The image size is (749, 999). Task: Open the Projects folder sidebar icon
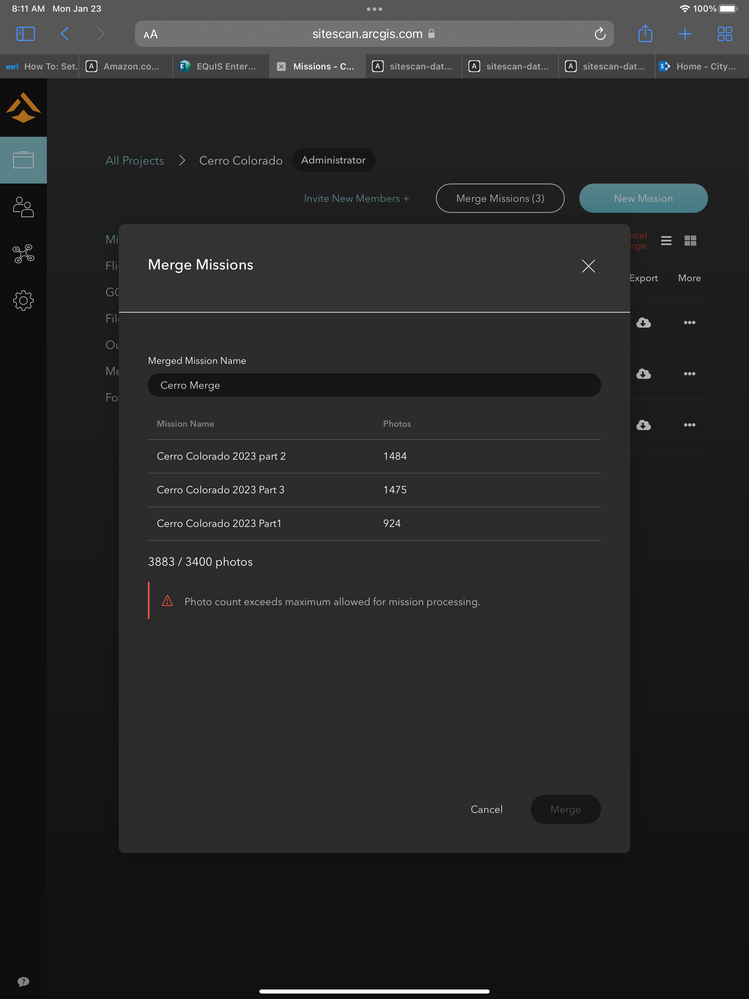click(23, 160)
